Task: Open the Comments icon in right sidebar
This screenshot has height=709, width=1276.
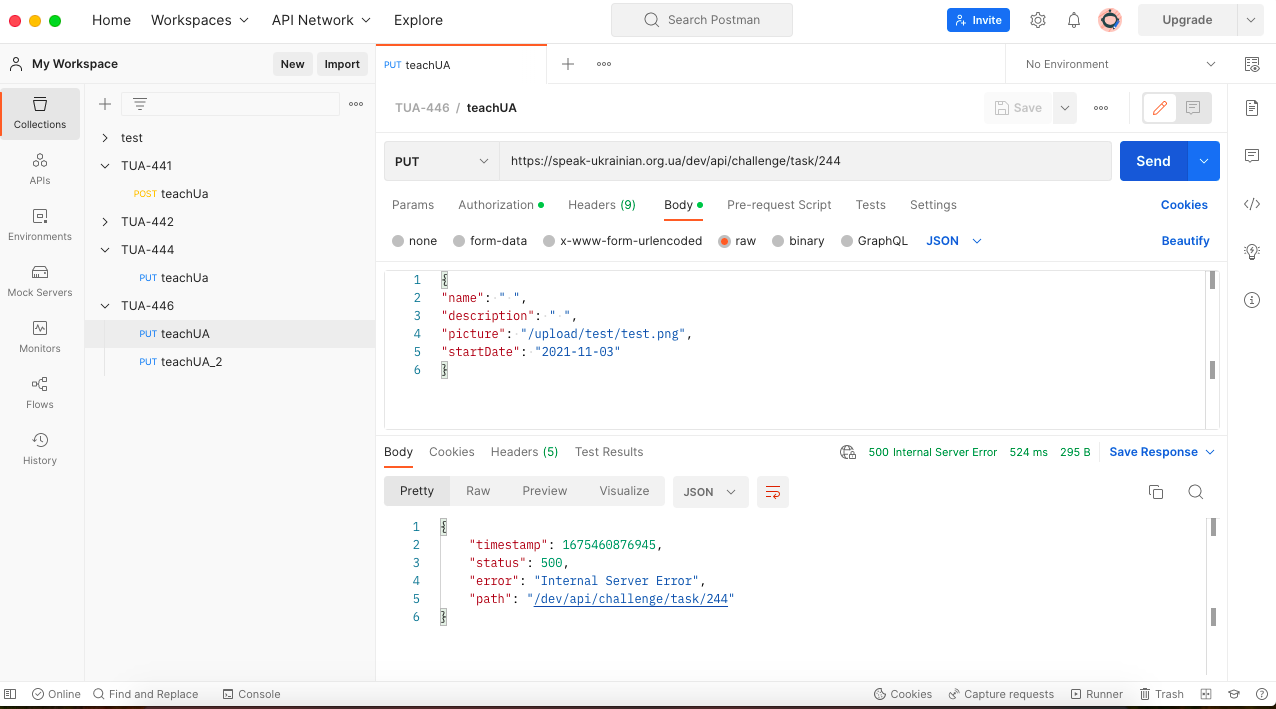Action: [1252, 156]
